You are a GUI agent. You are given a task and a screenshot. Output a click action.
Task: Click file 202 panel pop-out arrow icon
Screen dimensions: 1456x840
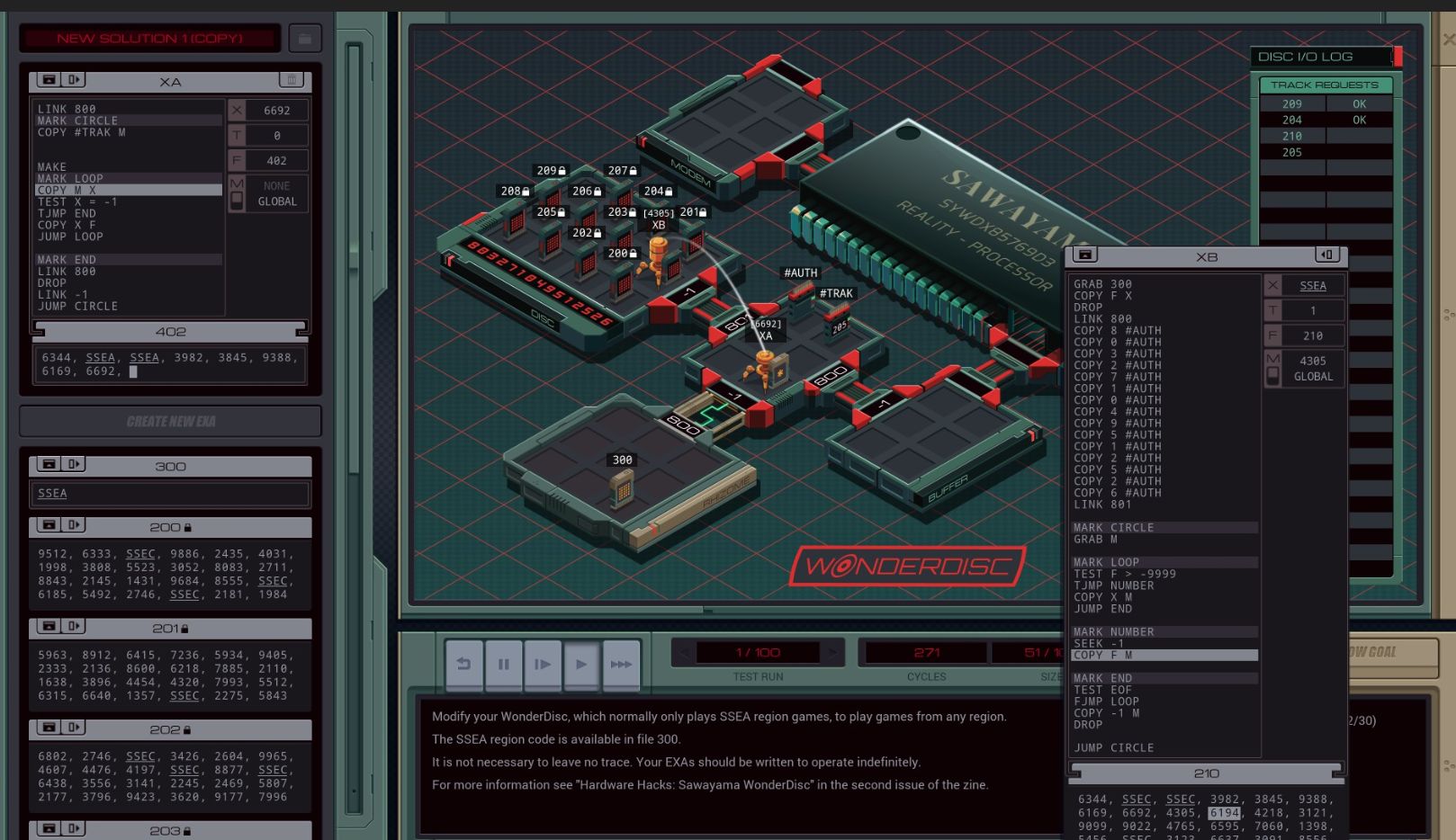tap(75, 728)
